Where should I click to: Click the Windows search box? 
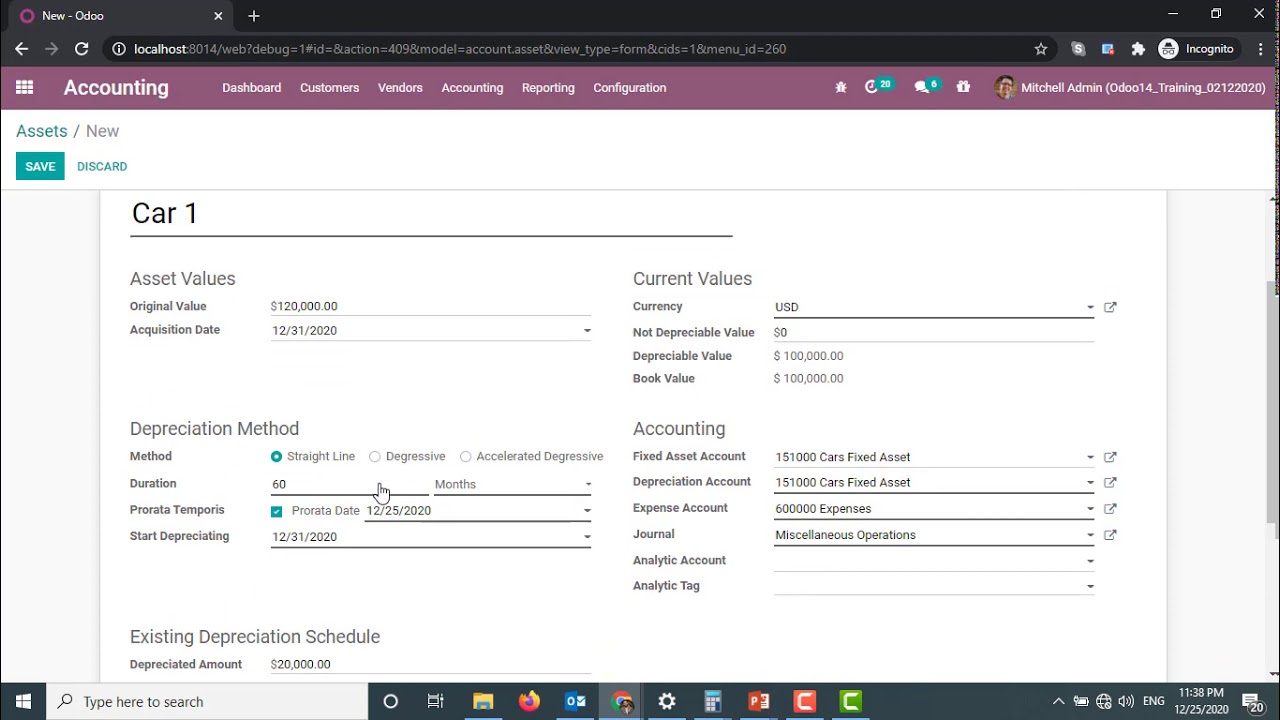click(x=207, y=701)
